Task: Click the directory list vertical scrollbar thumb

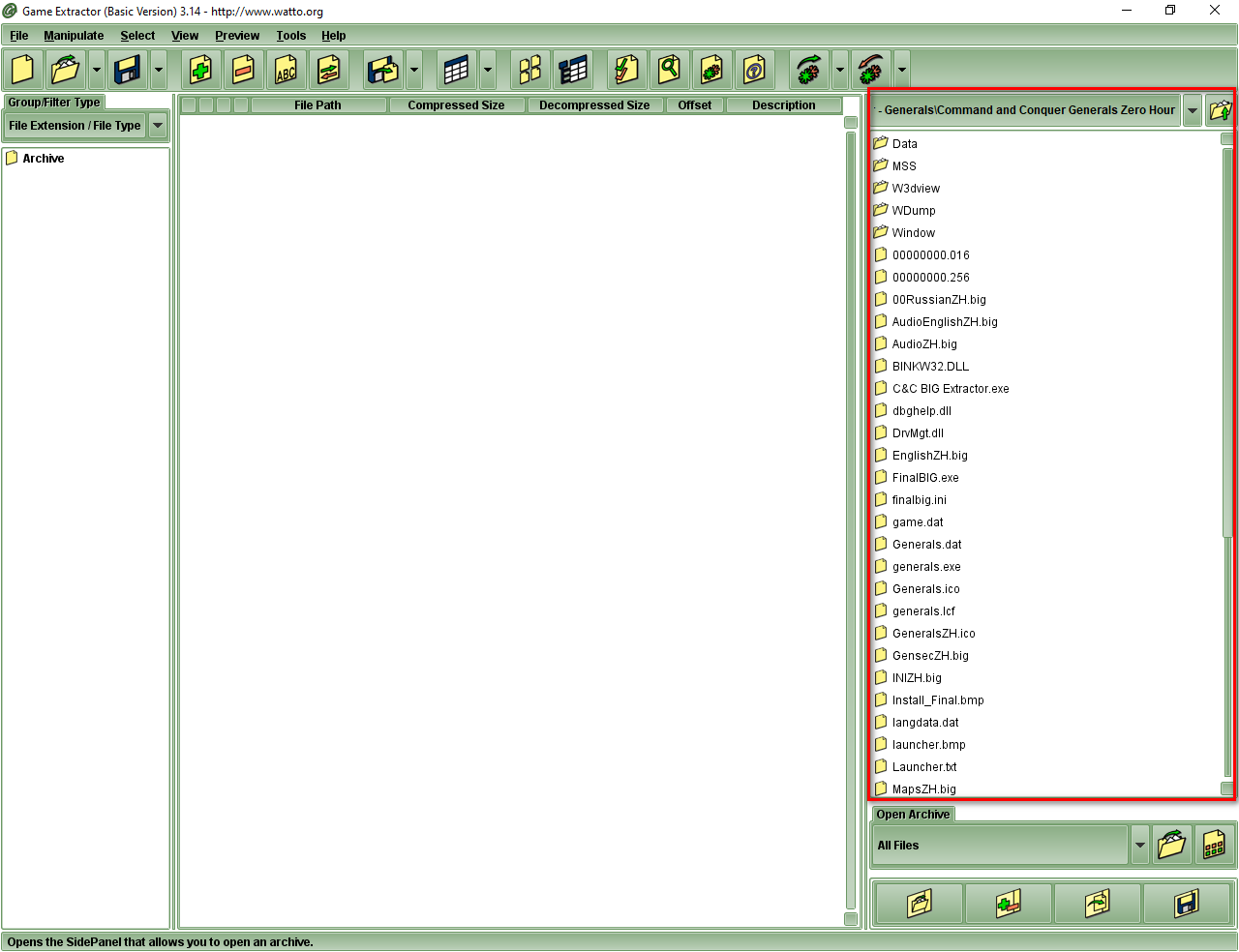Action: click(1227, 343)
